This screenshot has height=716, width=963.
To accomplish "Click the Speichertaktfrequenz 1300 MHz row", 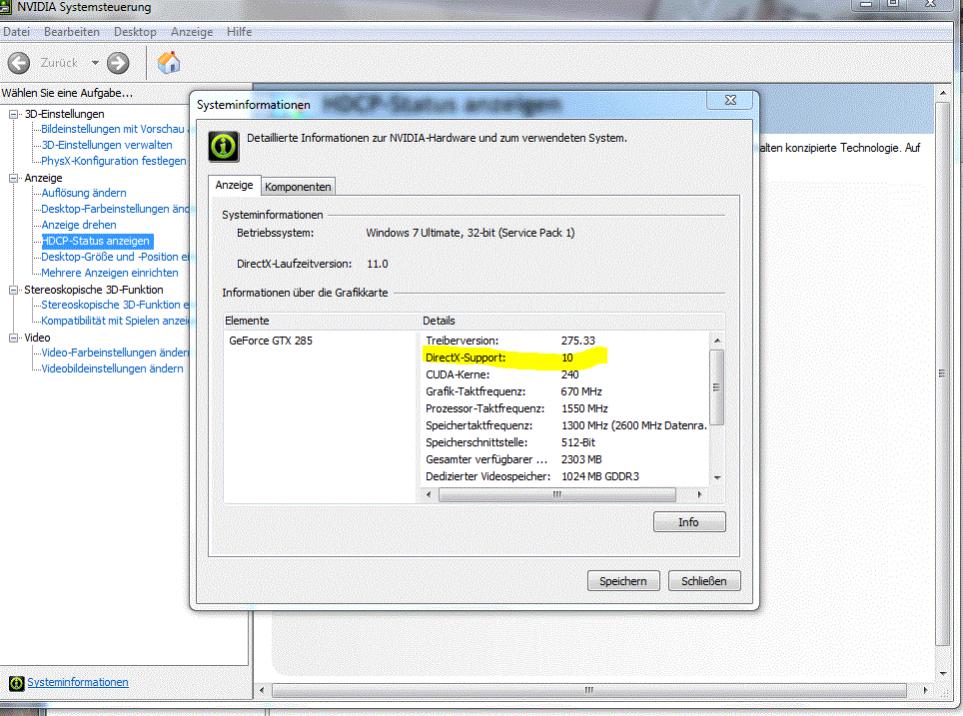I will click(565, 426).
